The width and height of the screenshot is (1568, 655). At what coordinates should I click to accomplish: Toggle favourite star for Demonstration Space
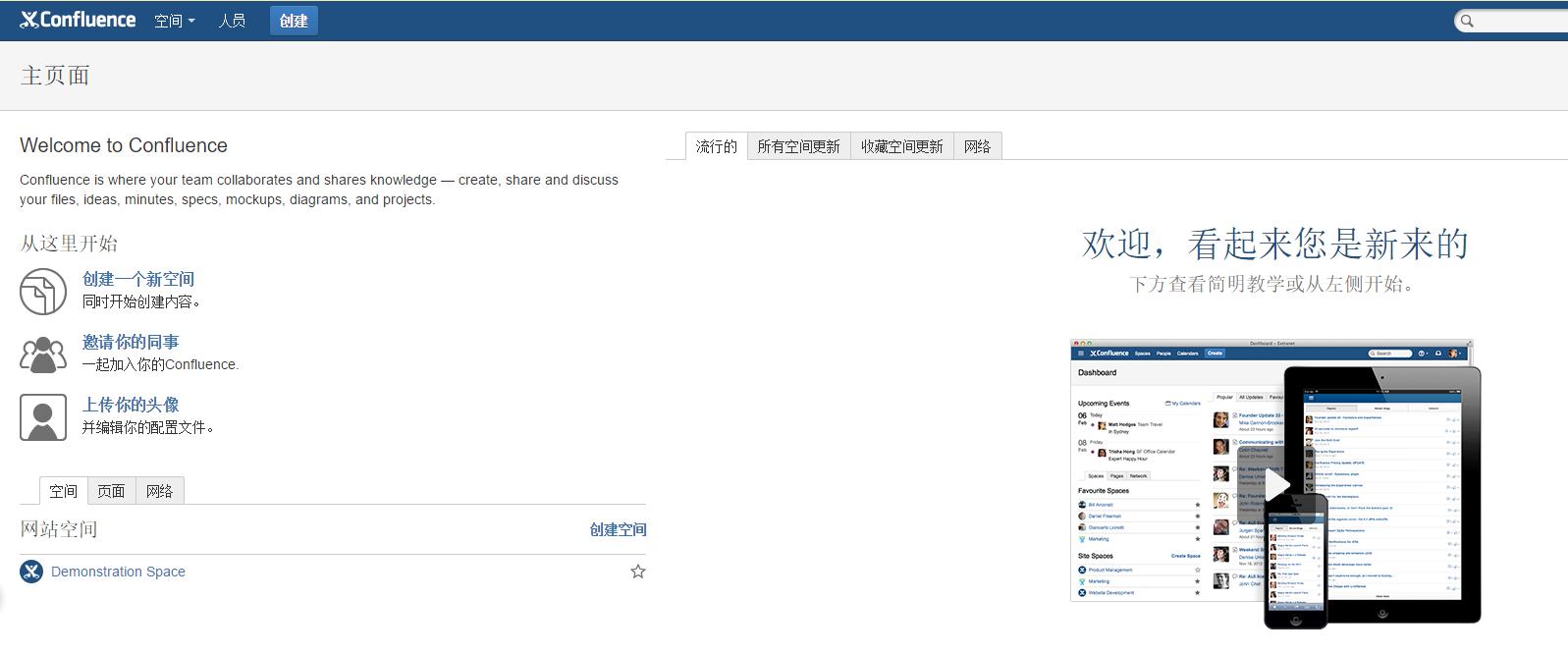(638, 572)
